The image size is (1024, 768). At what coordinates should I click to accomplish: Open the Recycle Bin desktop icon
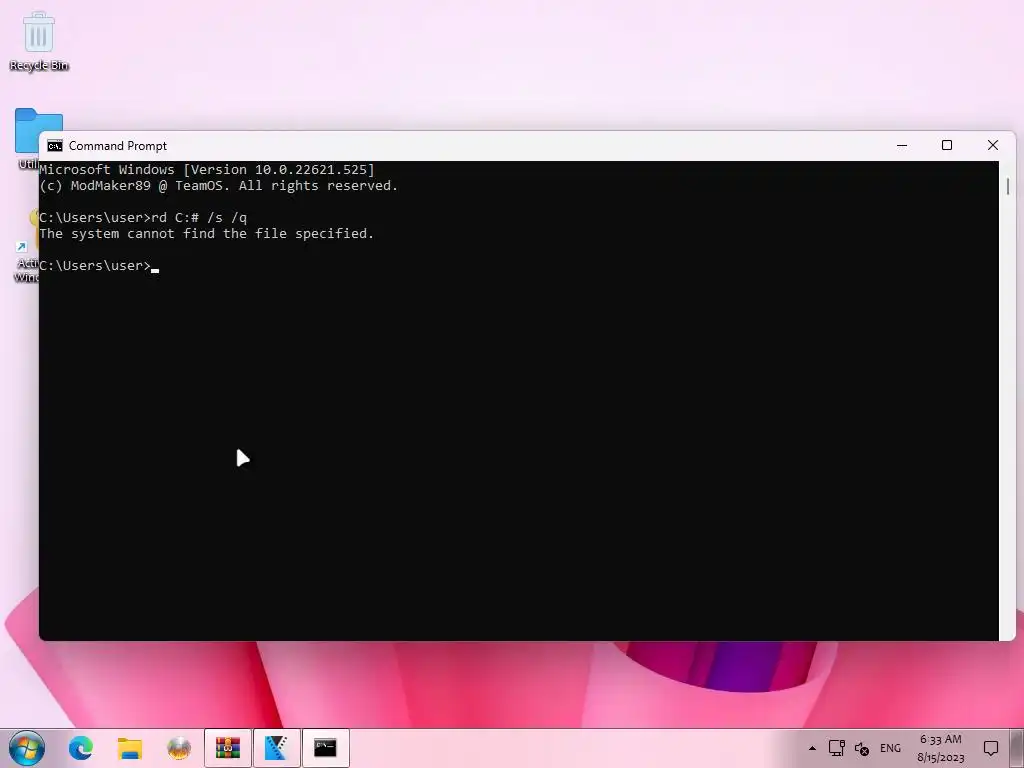click(39, 40)
